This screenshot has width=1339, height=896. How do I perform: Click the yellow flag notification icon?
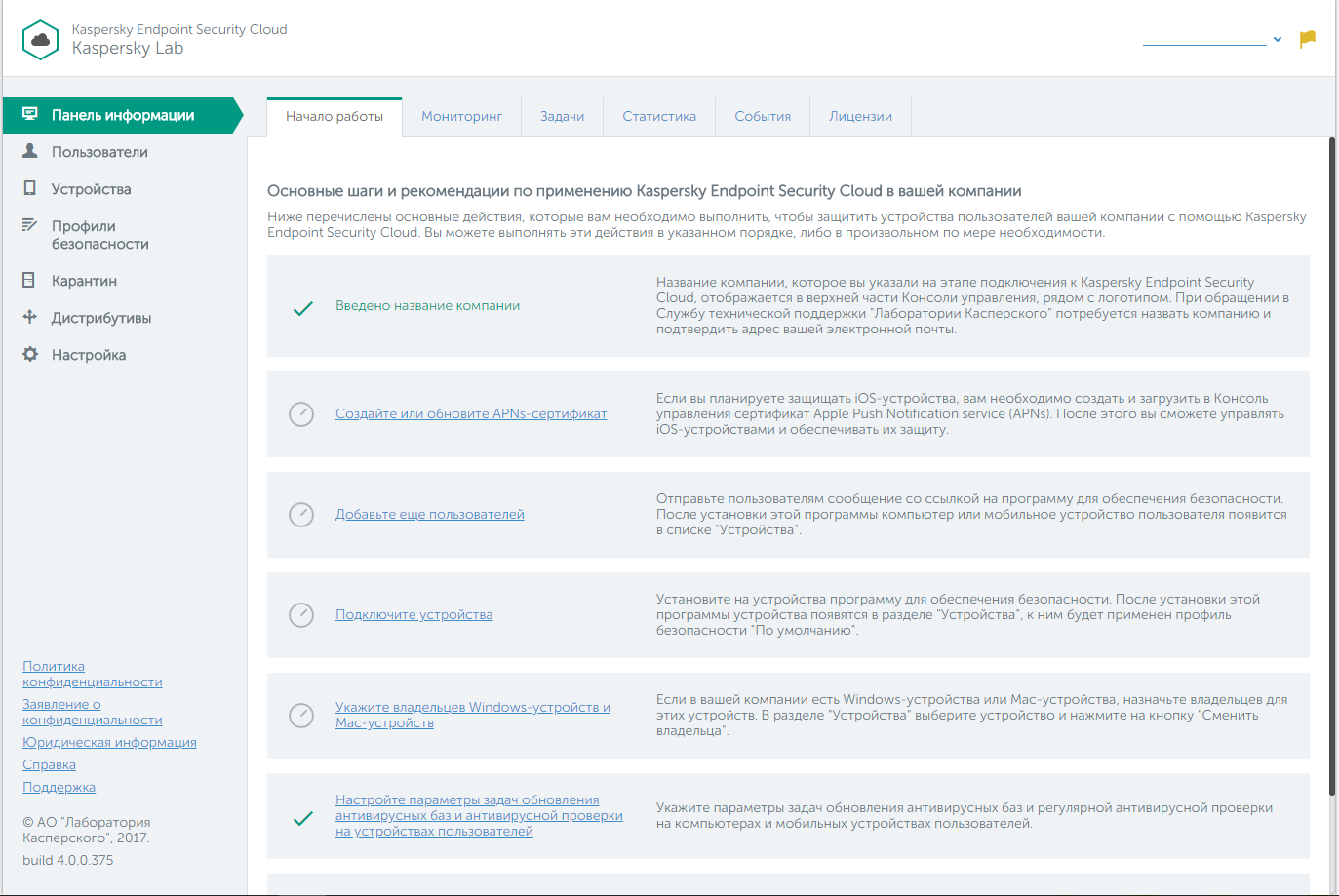1308,39
